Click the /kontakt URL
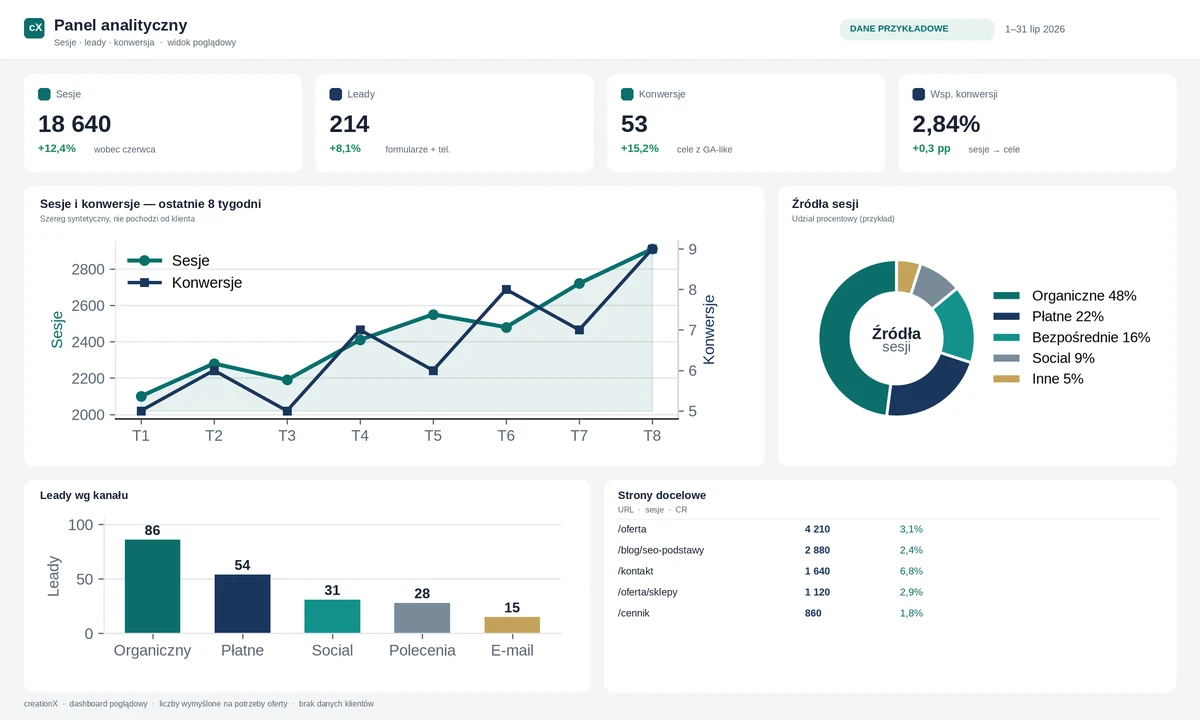1200x720 pixels. pyautogui.click(x=637, y=571)
